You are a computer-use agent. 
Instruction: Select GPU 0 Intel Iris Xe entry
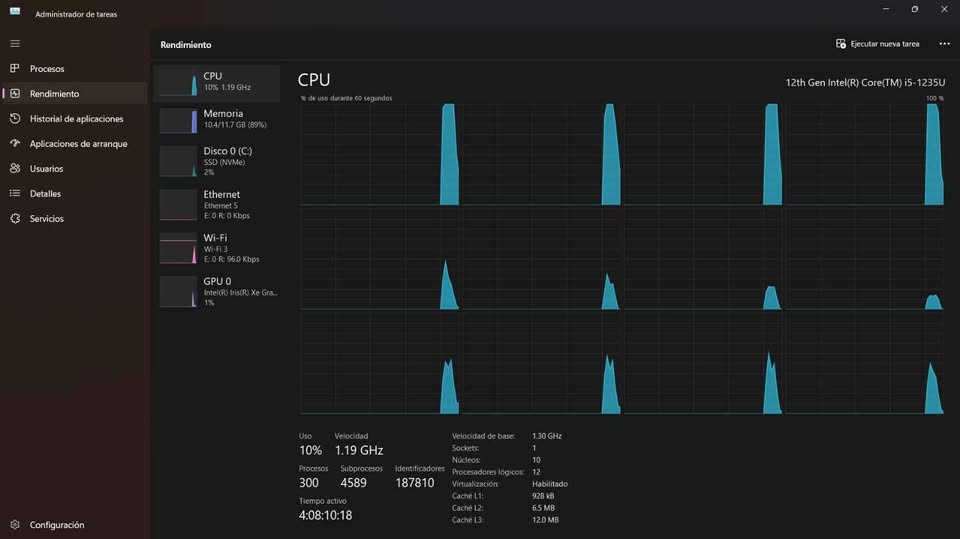pyautogui.click(x=217, y=292)
